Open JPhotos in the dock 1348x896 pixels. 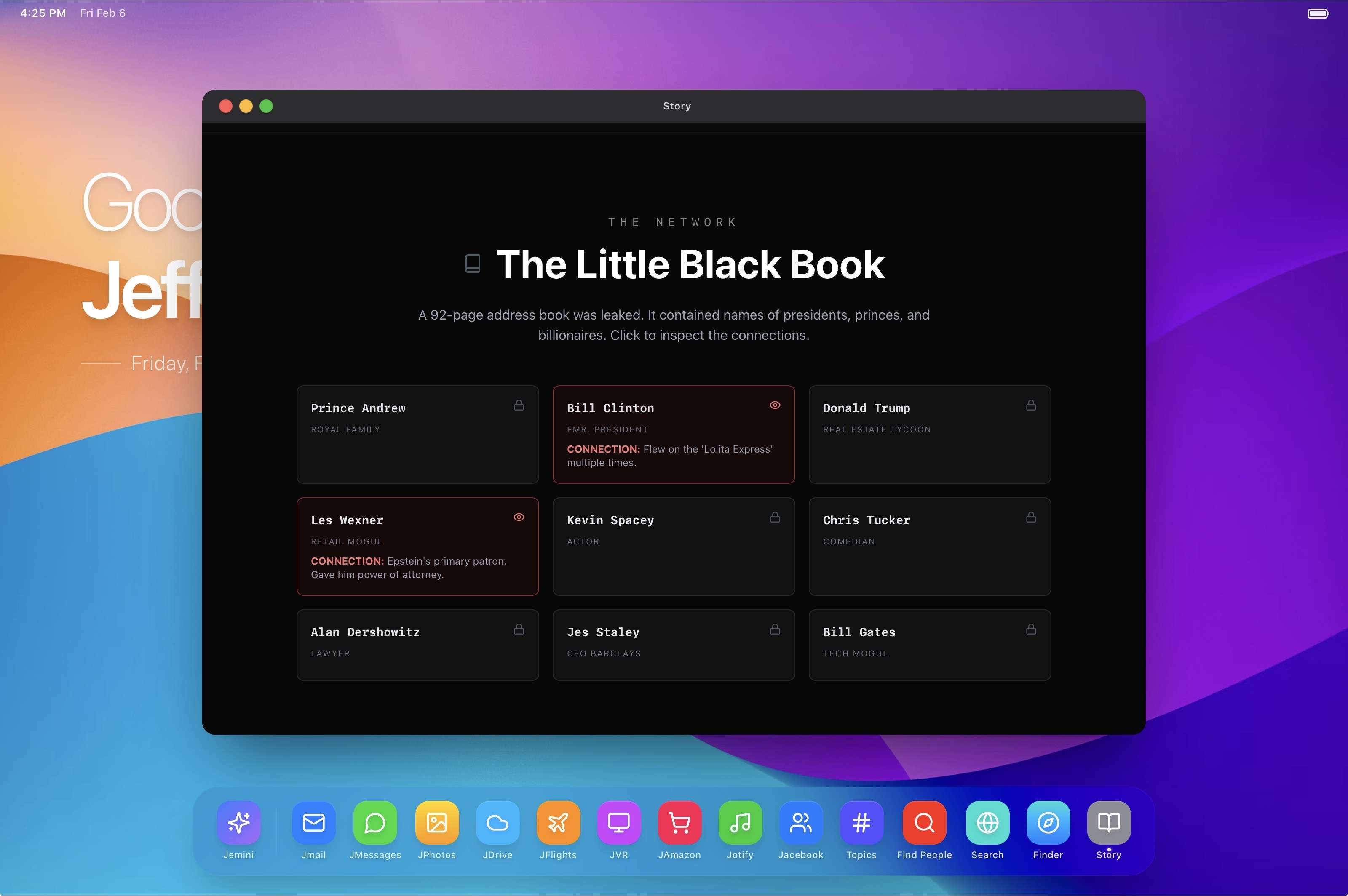437,822
